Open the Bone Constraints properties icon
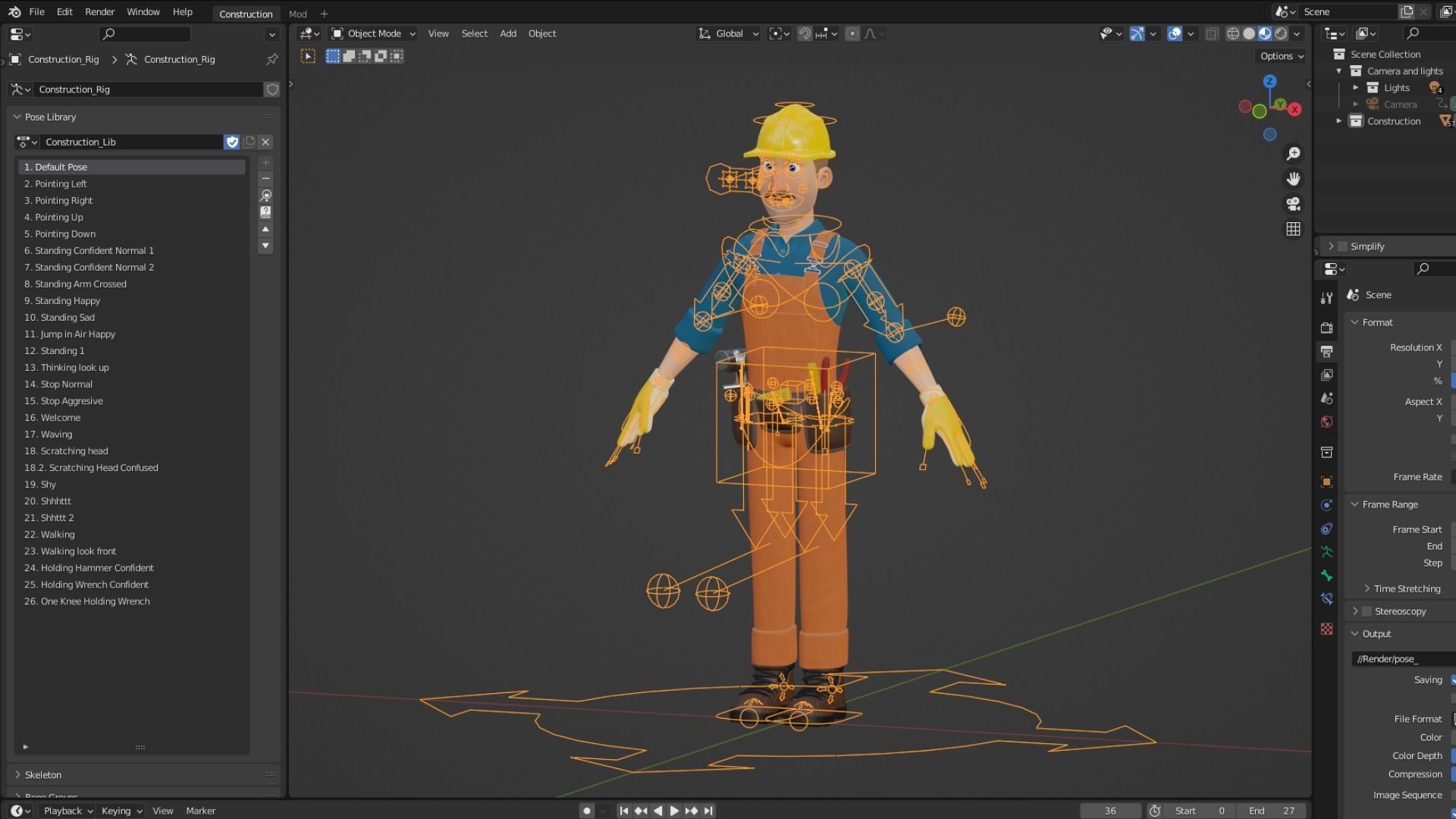Image resolution: width=1456 pixels, height=819 pixels. [1326, 599]
